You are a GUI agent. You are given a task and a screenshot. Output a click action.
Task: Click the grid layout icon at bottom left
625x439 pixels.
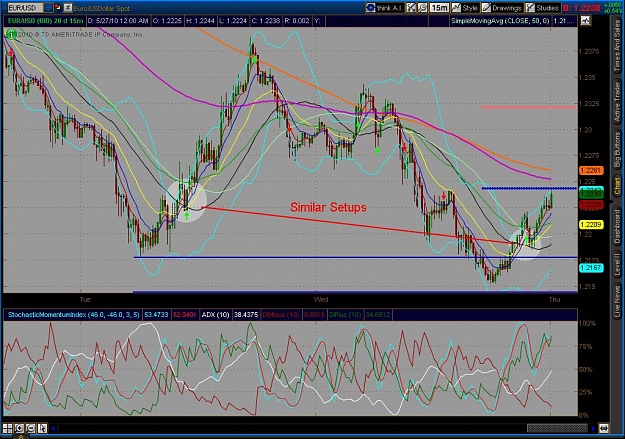tap(8, 428)
